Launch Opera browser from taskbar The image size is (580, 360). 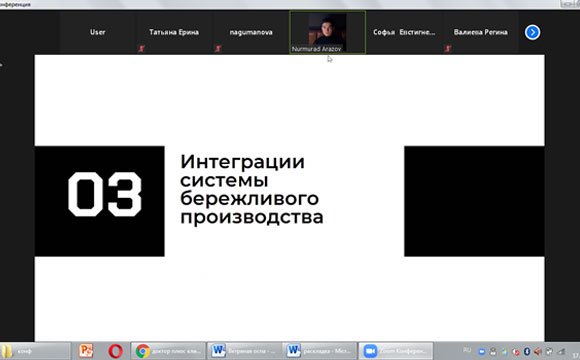point(115,351)
